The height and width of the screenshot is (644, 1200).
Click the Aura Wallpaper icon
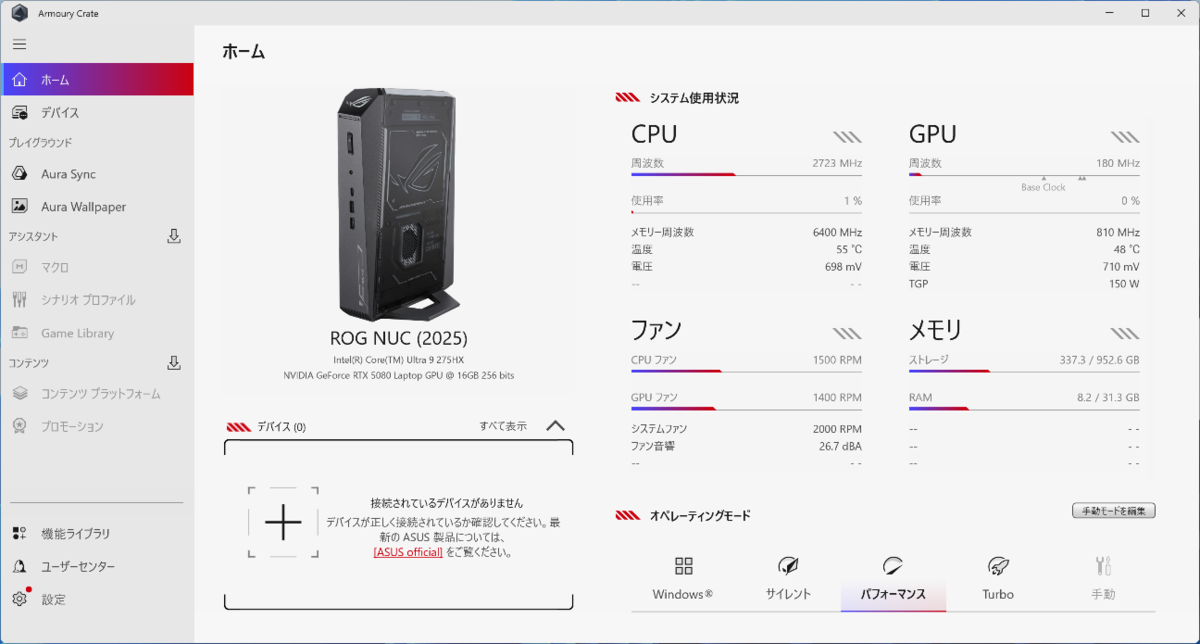point(20,207)
